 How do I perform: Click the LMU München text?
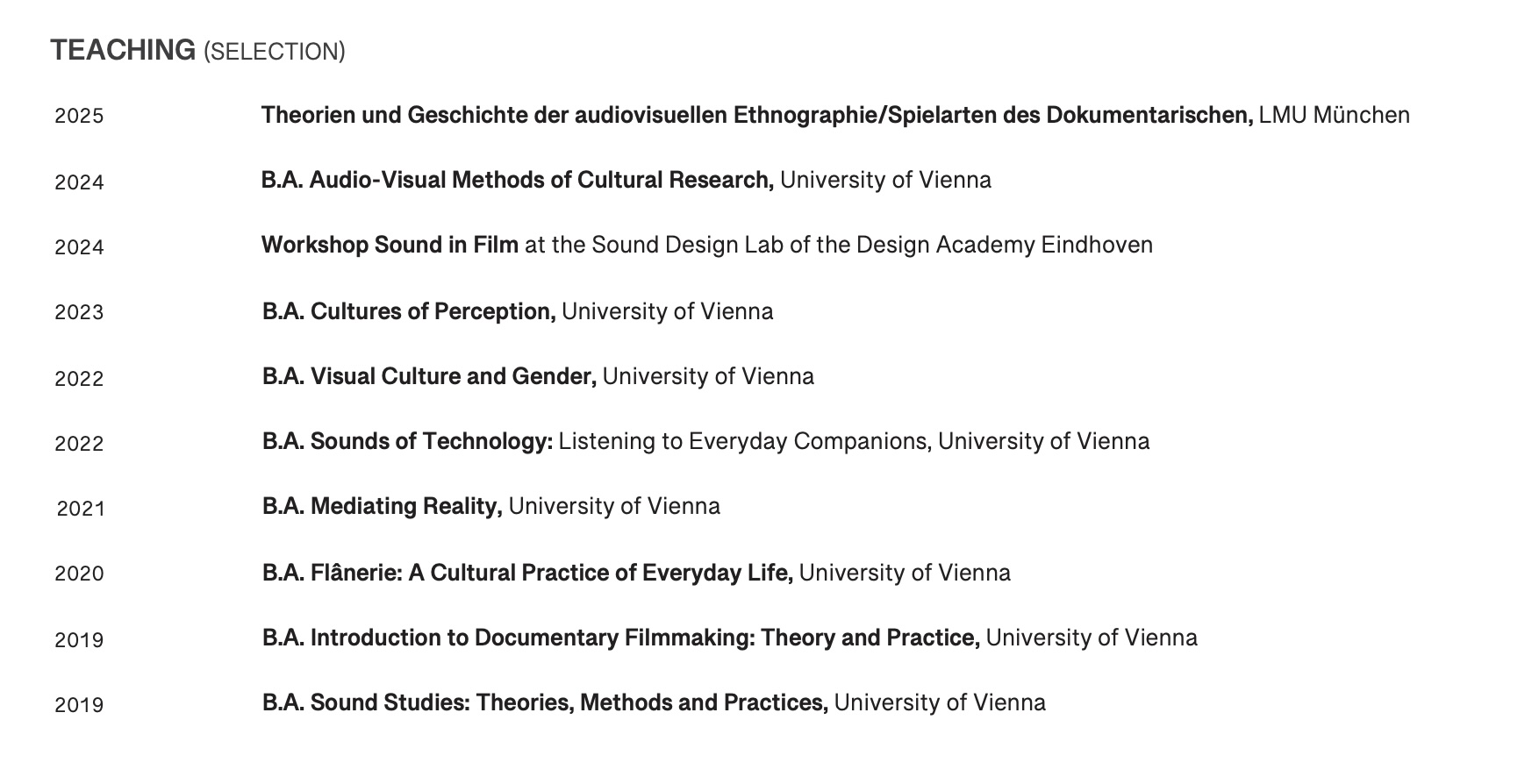(1334, 115)
